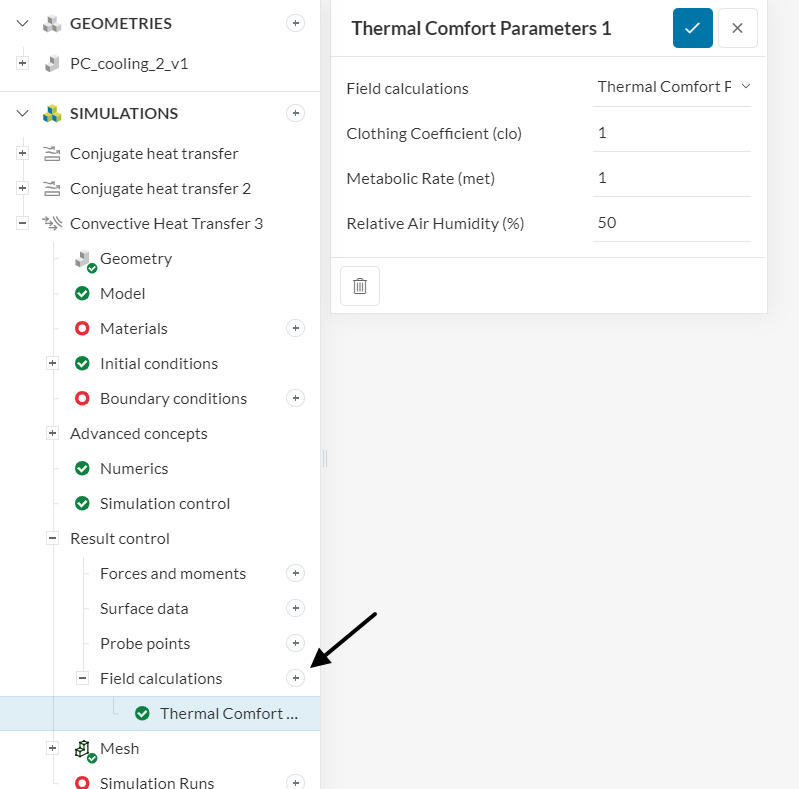Add a new material plus icon
This screenshot has height=789, width=799.
coord(295,328)
